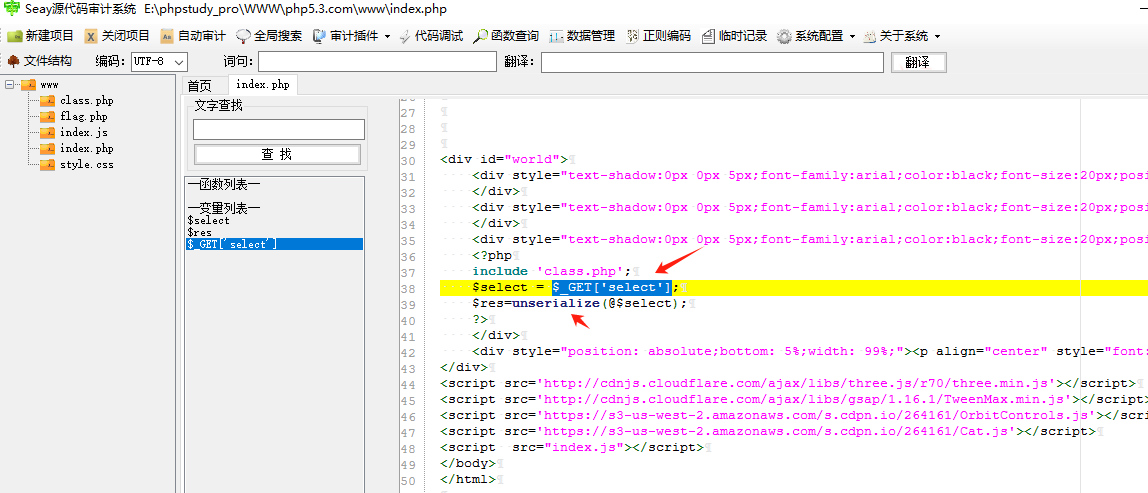
Task: Click the 查找 button
Action: (x=277, y=154)
